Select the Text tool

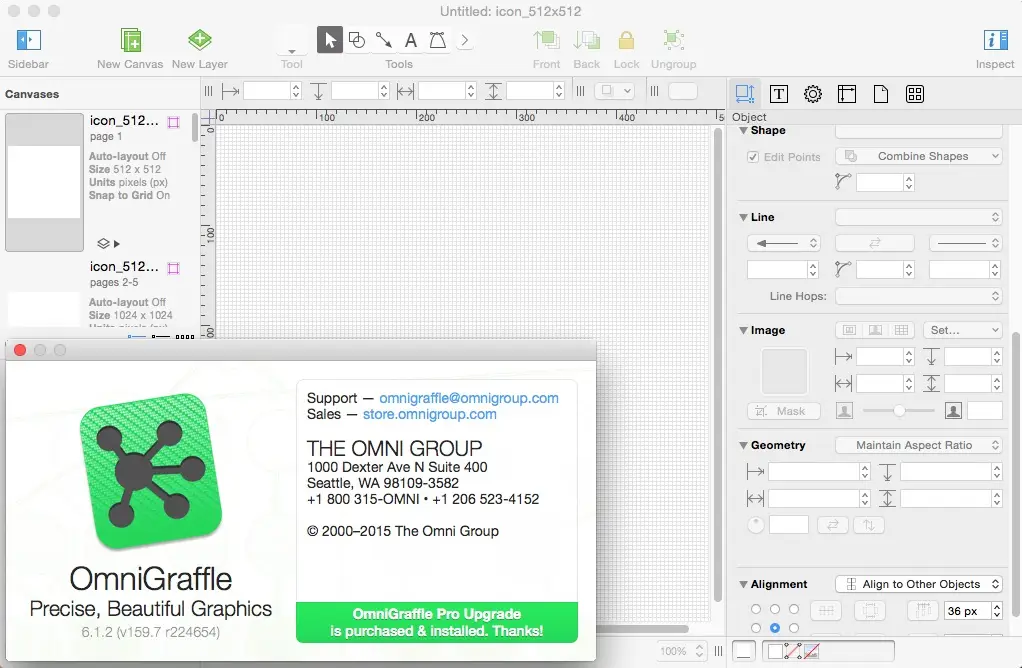(411, 40)
